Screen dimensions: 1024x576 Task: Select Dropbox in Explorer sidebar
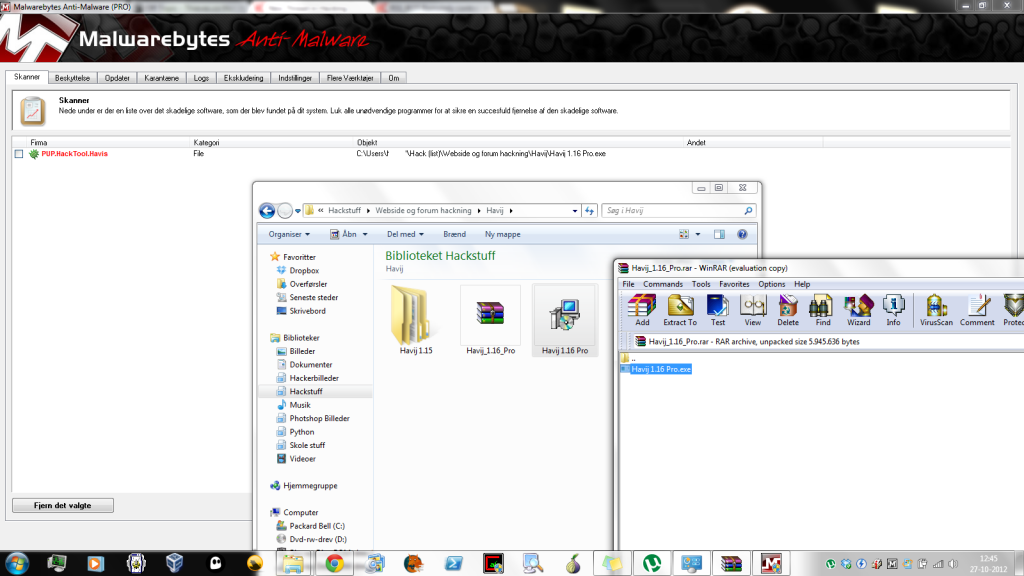point(304,270)
